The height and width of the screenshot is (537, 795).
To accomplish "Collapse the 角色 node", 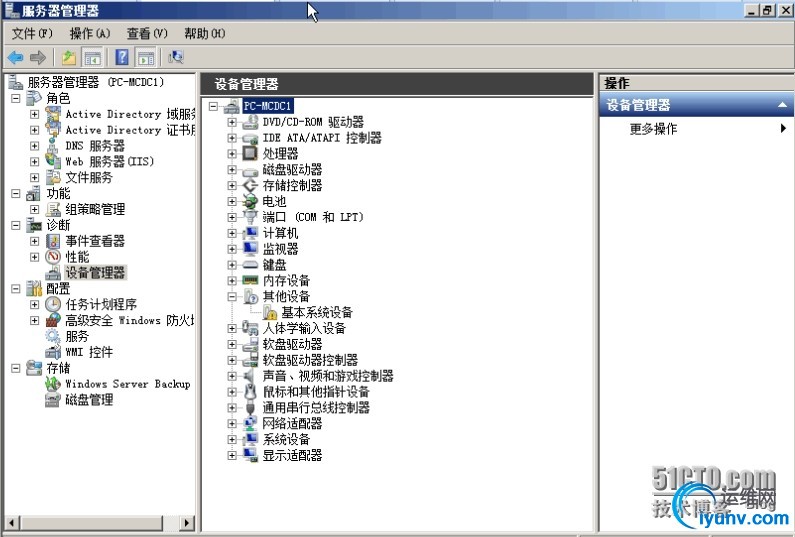I will 16,98.
